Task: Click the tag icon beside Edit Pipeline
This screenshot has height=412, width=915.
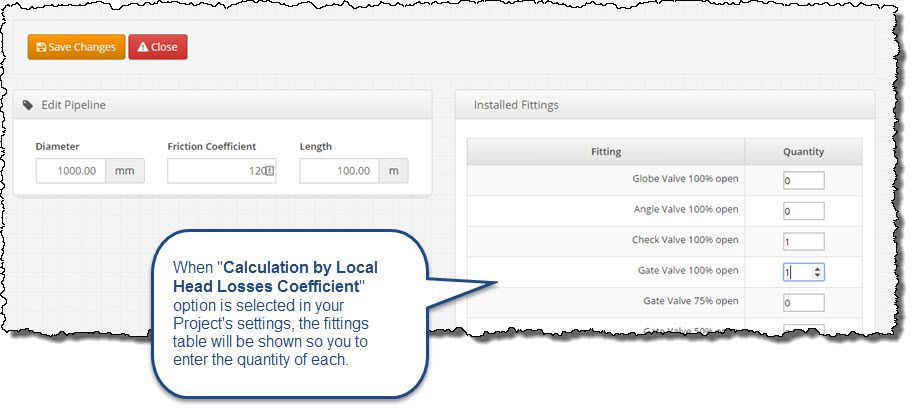Action: point(28,104)
